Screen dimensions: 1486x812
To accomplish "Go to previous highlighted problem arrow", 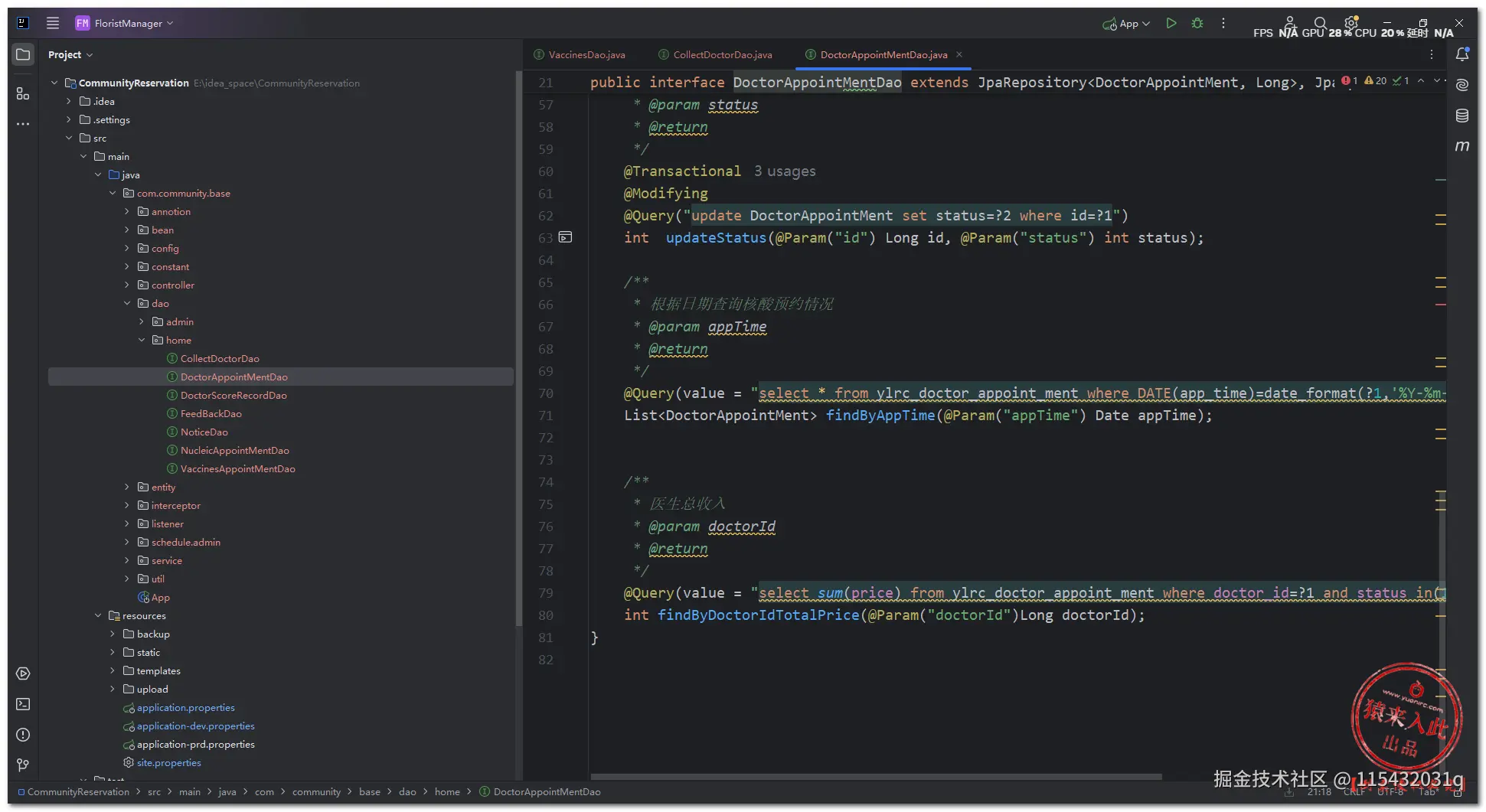I will (1421, 80).
